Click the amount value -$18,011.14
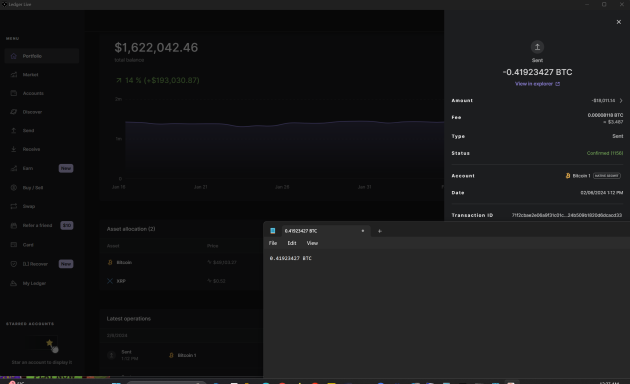630x384 pixels. coord(603,100)
